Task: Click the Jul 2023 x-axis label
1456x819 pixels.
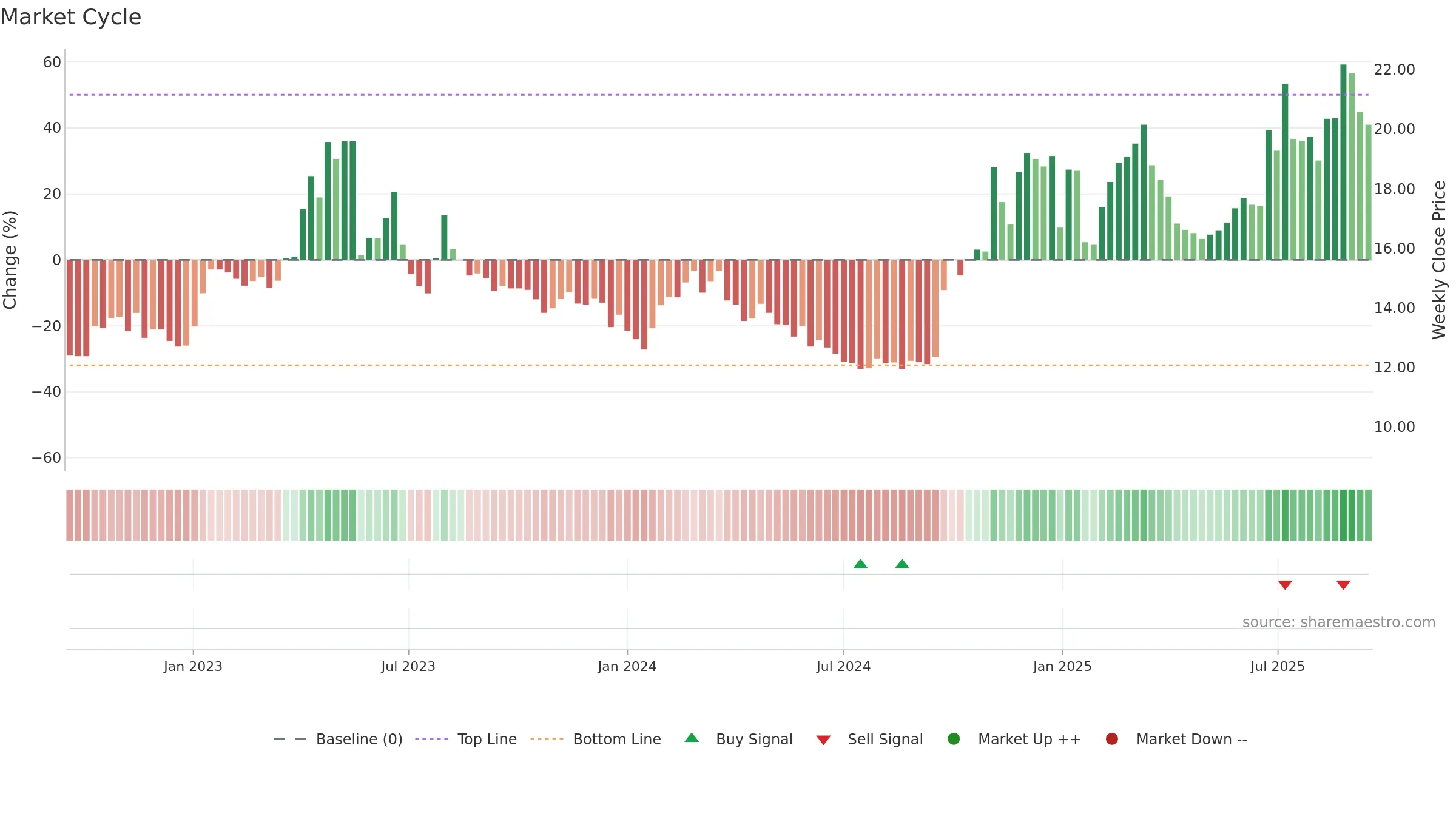Action: click(408, 666)
